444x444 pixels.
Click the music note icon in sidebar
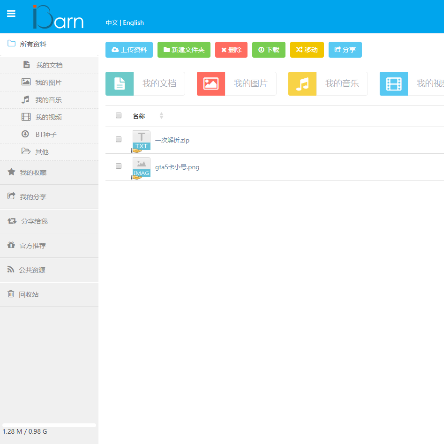point(26,99)
